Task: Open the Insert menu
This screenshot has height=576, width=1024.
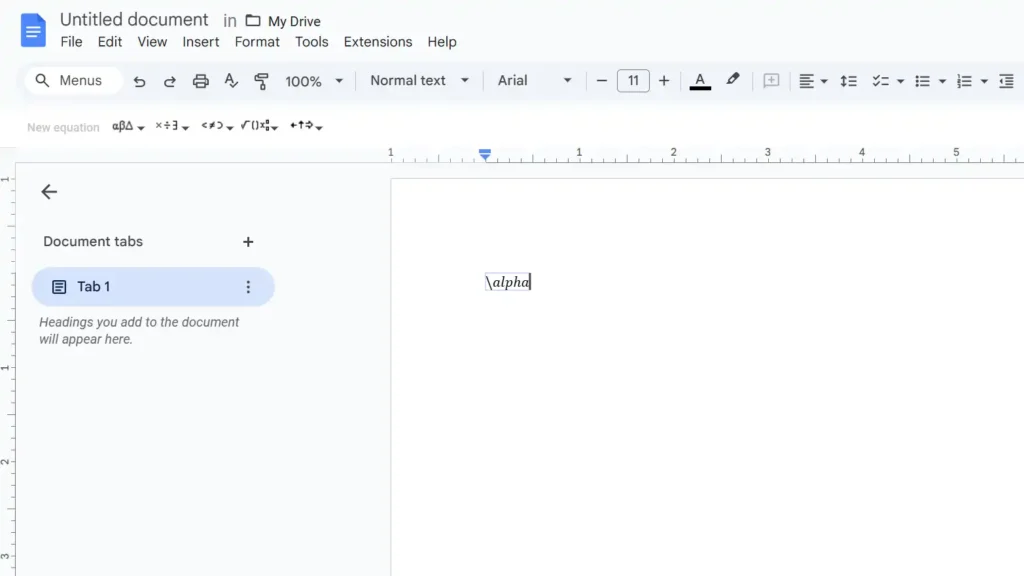Action: [x=200, y=42]
